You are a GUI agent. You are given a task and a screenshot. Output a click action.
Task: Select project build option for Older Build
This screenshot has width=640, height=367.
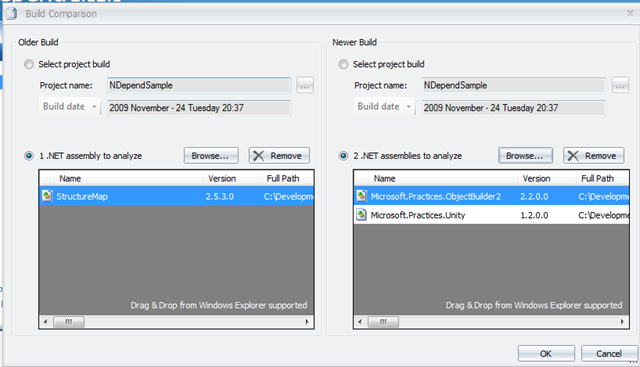coord(29,65)
